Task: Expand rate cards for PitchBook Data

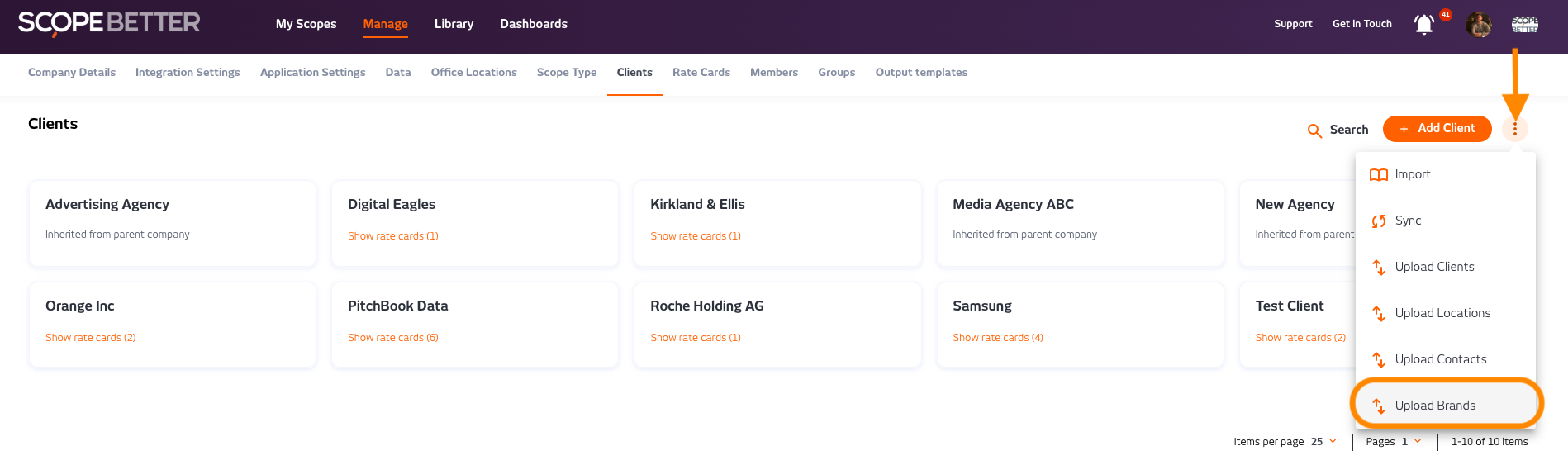Action: point(392,338)
